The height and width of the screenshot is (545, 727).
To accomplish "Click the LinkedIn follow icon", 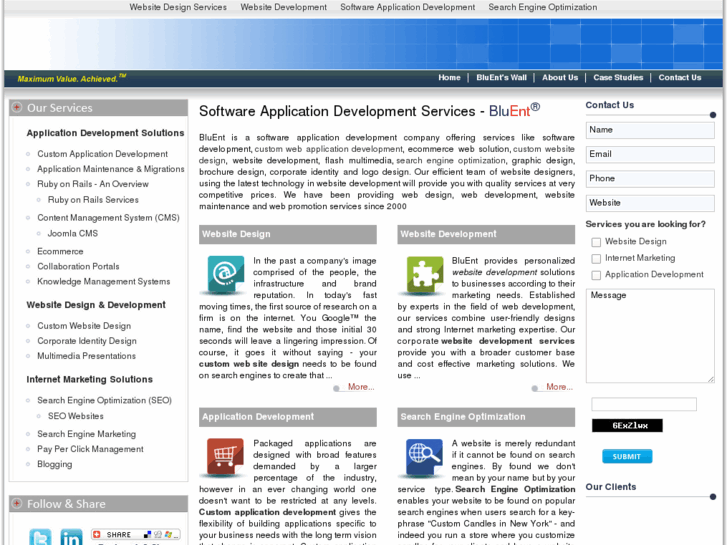I will (71, 537).
